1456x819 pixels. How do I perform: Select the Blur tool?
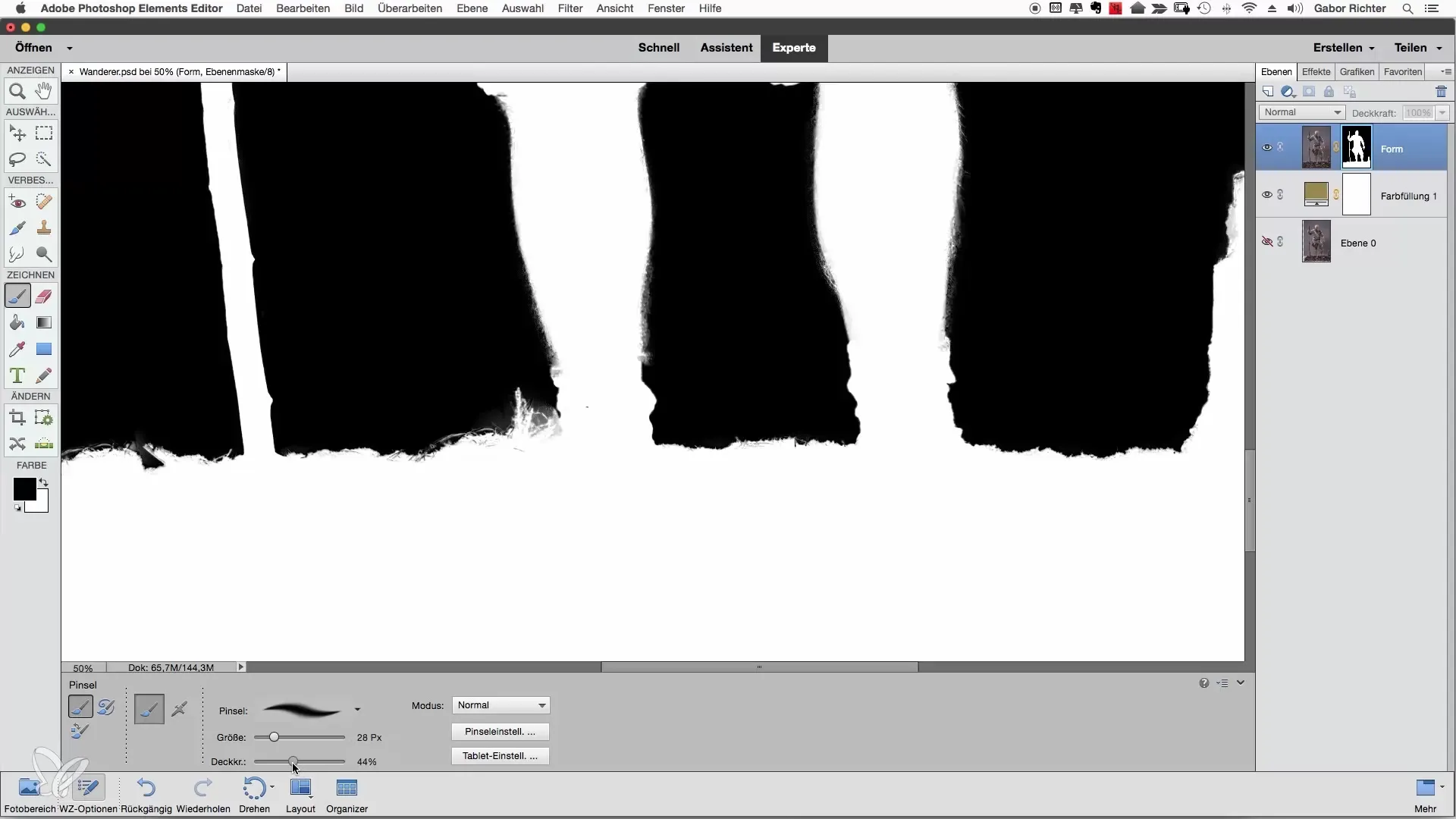point(17,255)
